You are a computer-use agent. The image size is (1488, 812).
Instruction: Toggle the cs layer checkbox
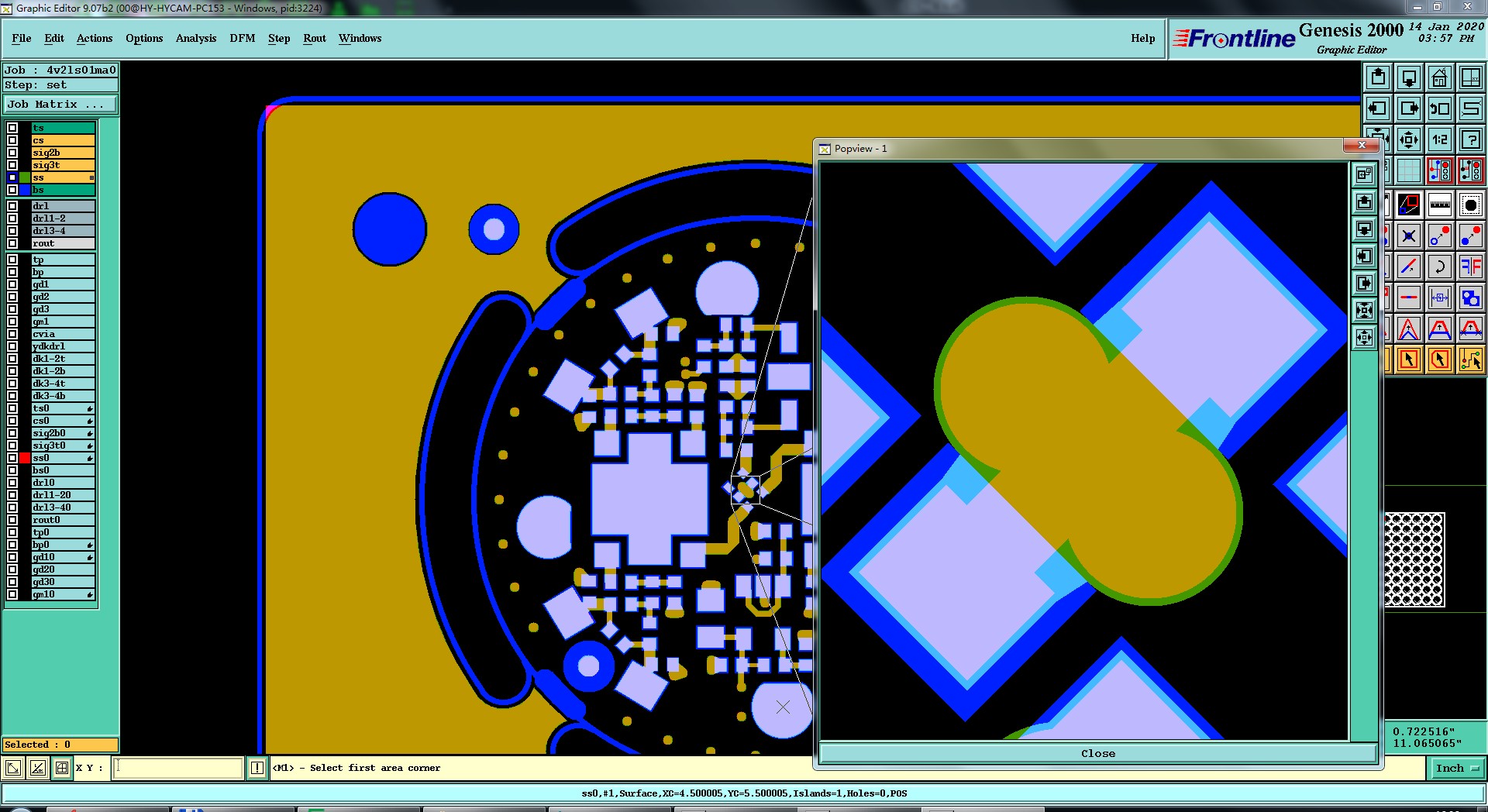point(12,140)
